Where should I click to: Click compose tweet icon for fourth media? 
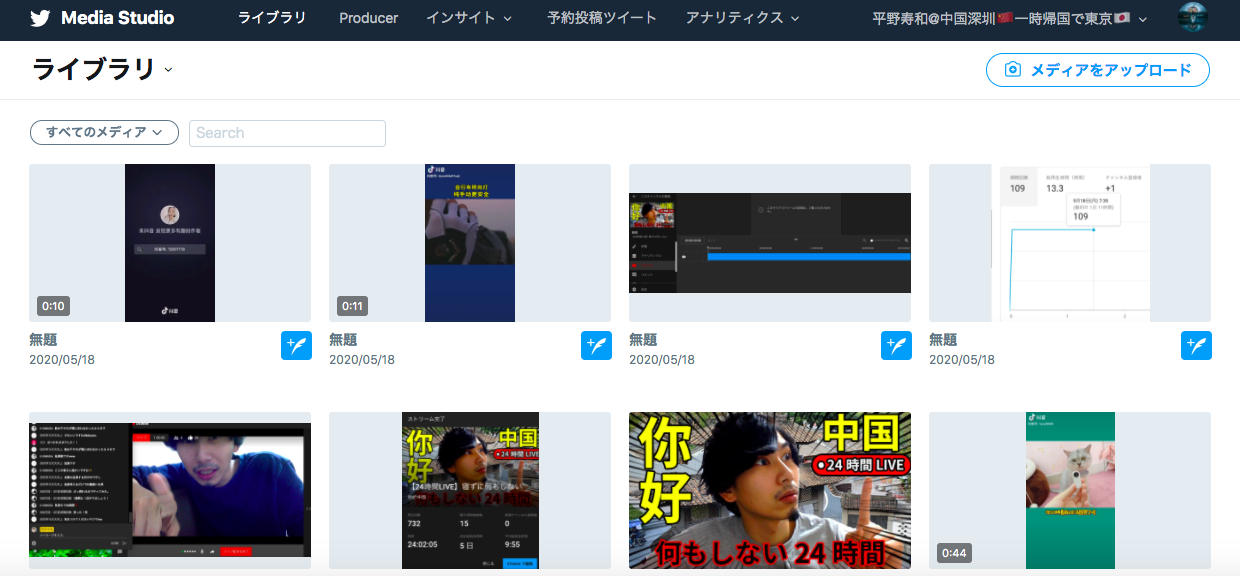[1196, 345]
